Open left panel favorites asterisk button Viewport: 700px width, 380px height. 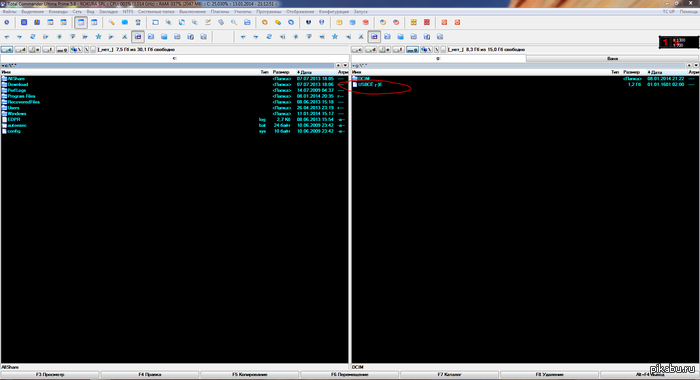tap(338, 66)
